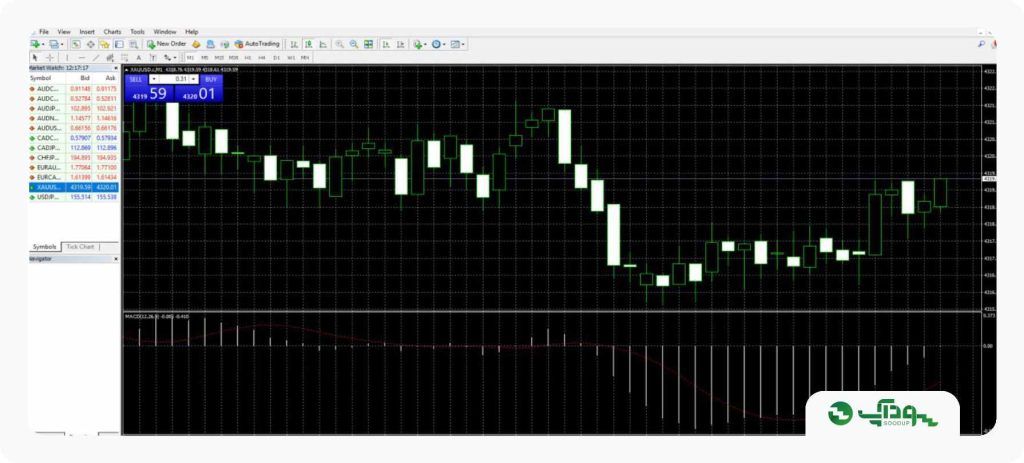Expand the indicators list dropdown

click(x=425, y=44)
